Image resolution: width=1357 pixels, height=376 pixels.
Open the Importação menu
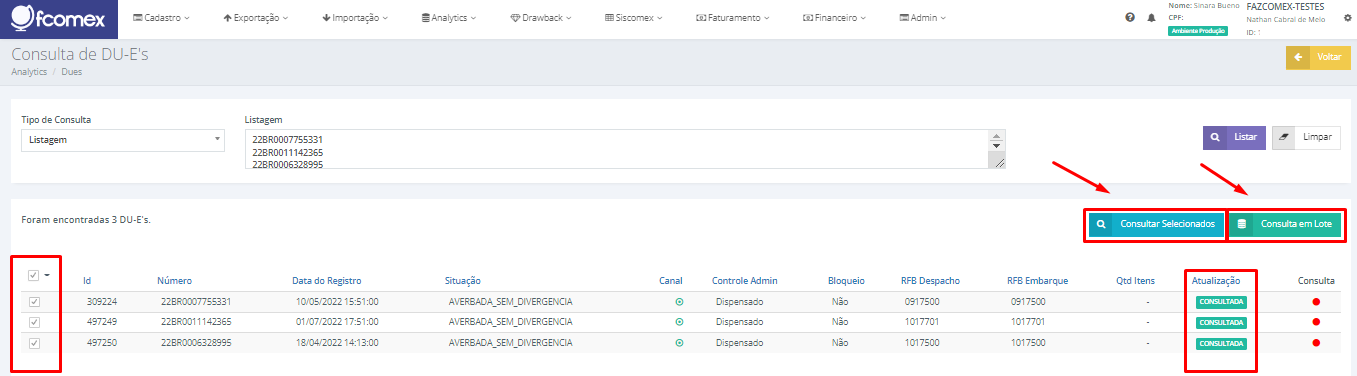pyautogui.click(x=355, y=18)
